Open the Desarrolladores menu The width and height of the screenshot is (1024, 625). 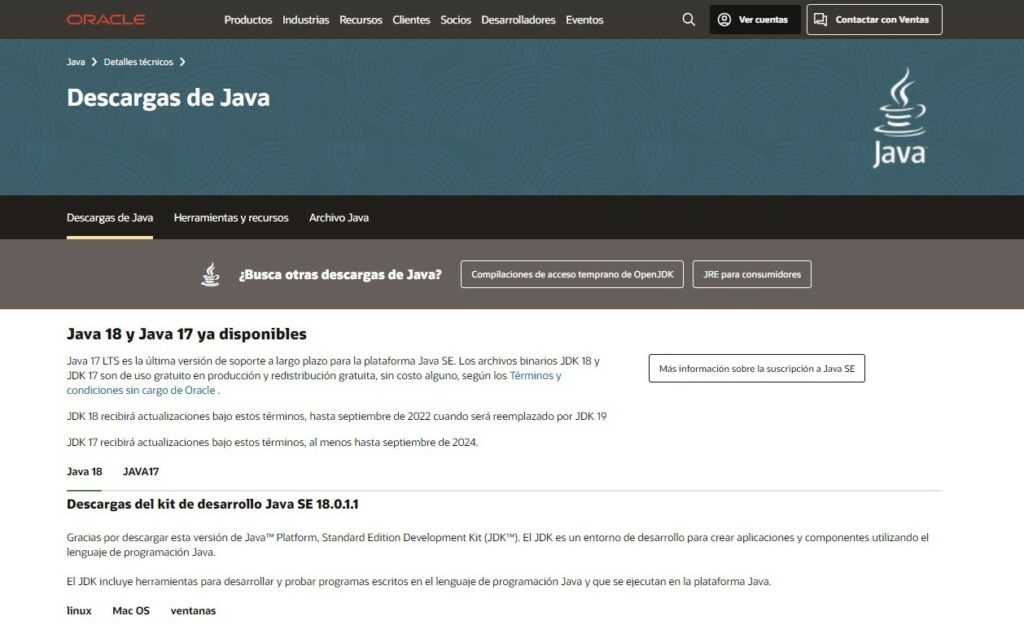click(519, 20)
